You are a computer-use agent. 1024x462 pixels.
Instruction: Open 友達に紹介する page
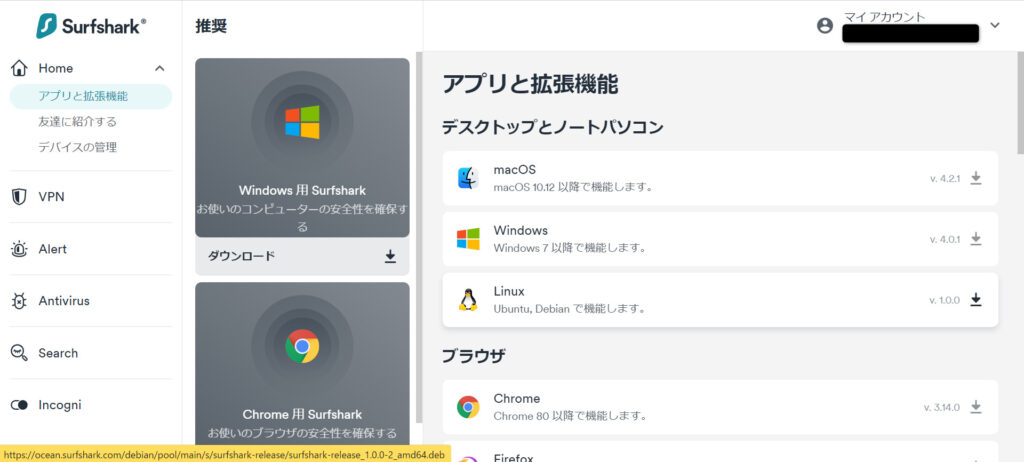(x=77, y=122)
